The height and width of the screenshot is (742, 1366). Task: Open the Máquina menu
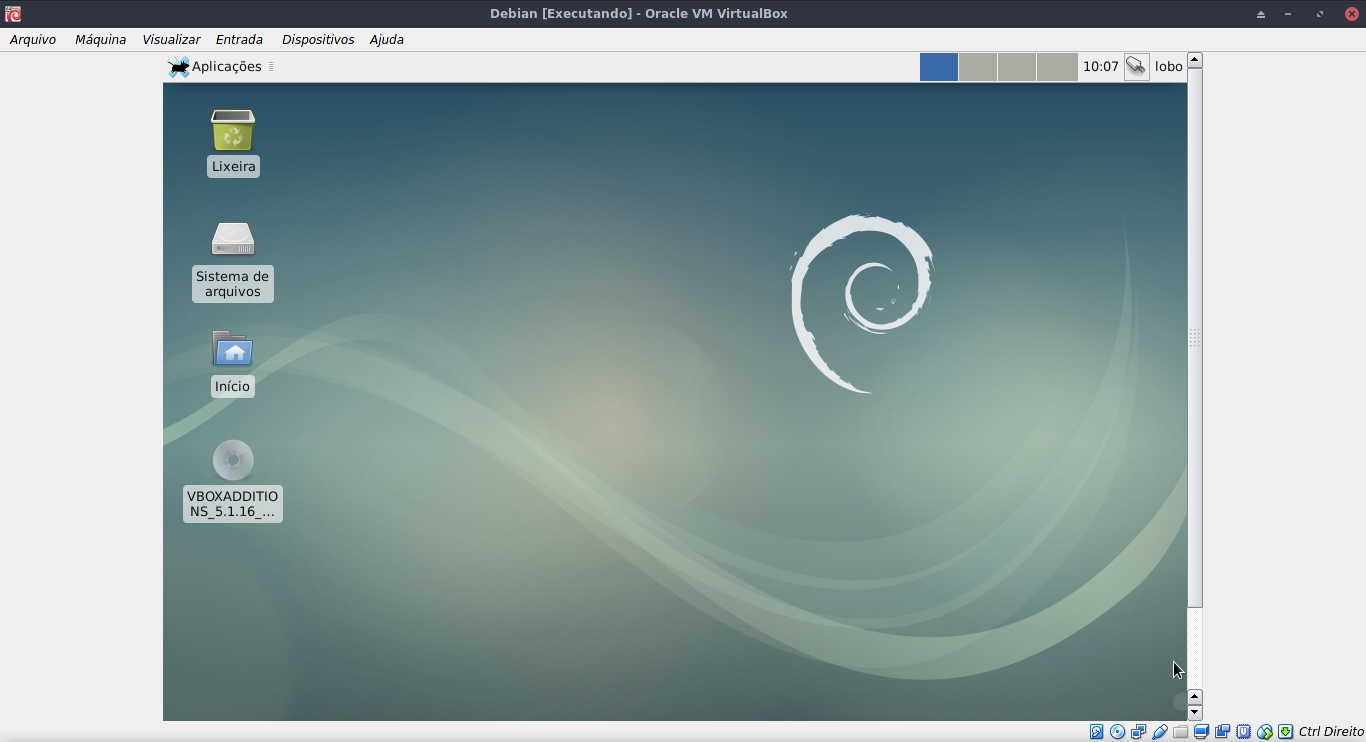100,40
